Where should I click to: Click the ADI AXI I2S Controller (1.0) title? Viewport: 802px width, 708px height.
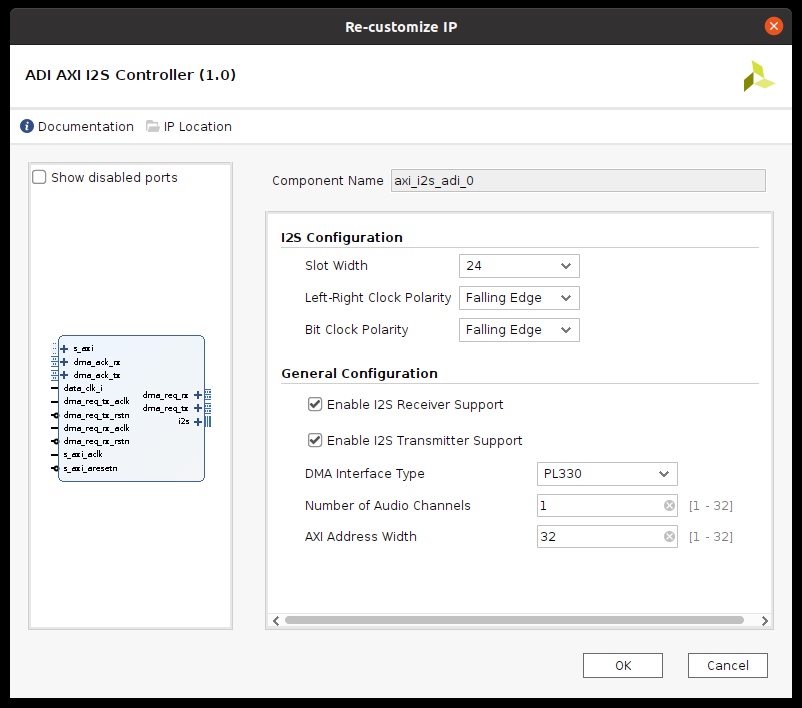point(130,75)
